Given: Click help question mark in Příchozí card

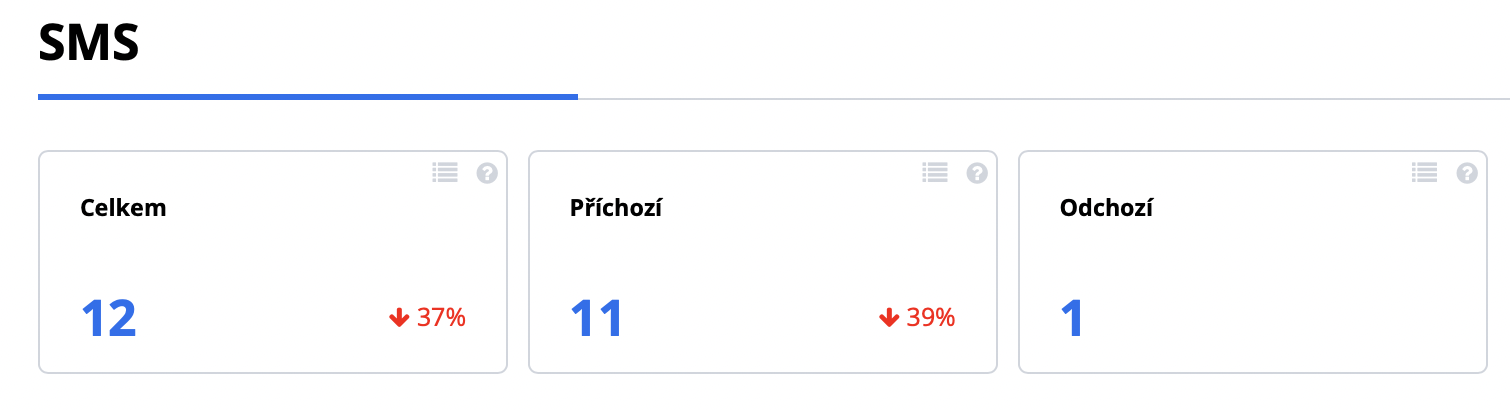Looking at the screenshot, I should pyautogui.click(x=977, y=173).
